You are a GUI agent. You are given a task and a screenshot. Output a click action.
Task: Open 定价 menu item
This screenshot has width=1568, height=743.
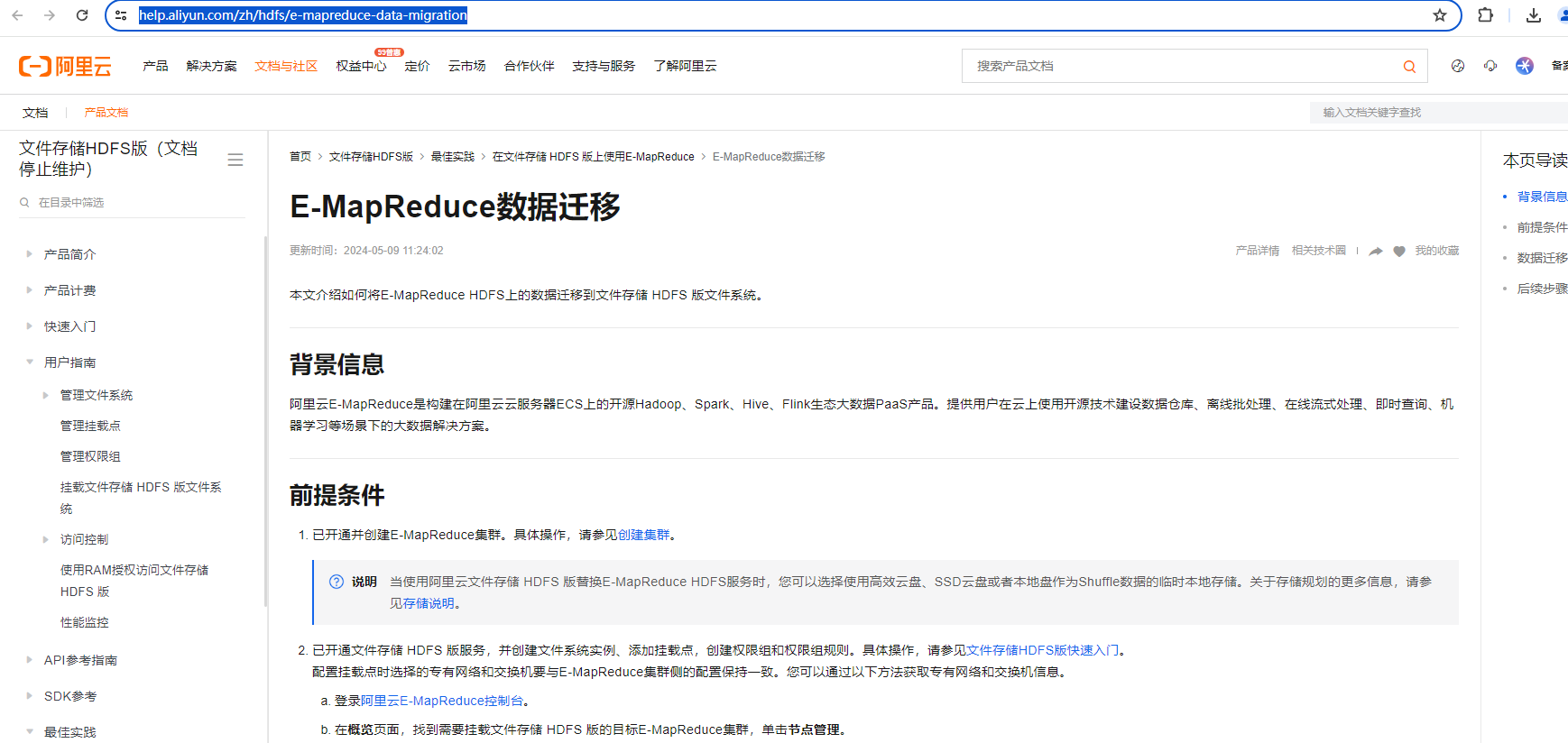tap(417, 66)
